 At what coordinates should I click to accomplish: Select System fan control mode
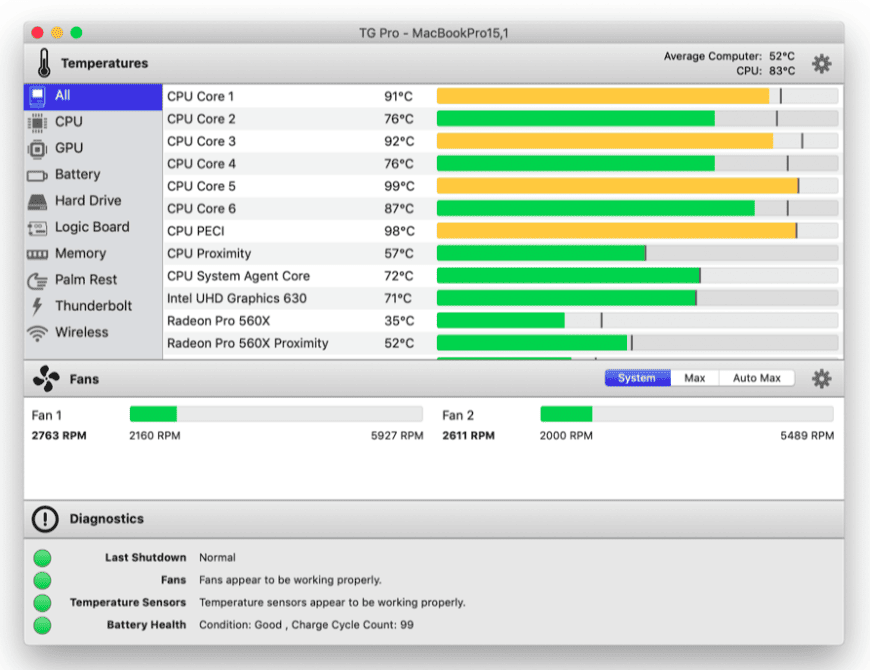[637, 378]
